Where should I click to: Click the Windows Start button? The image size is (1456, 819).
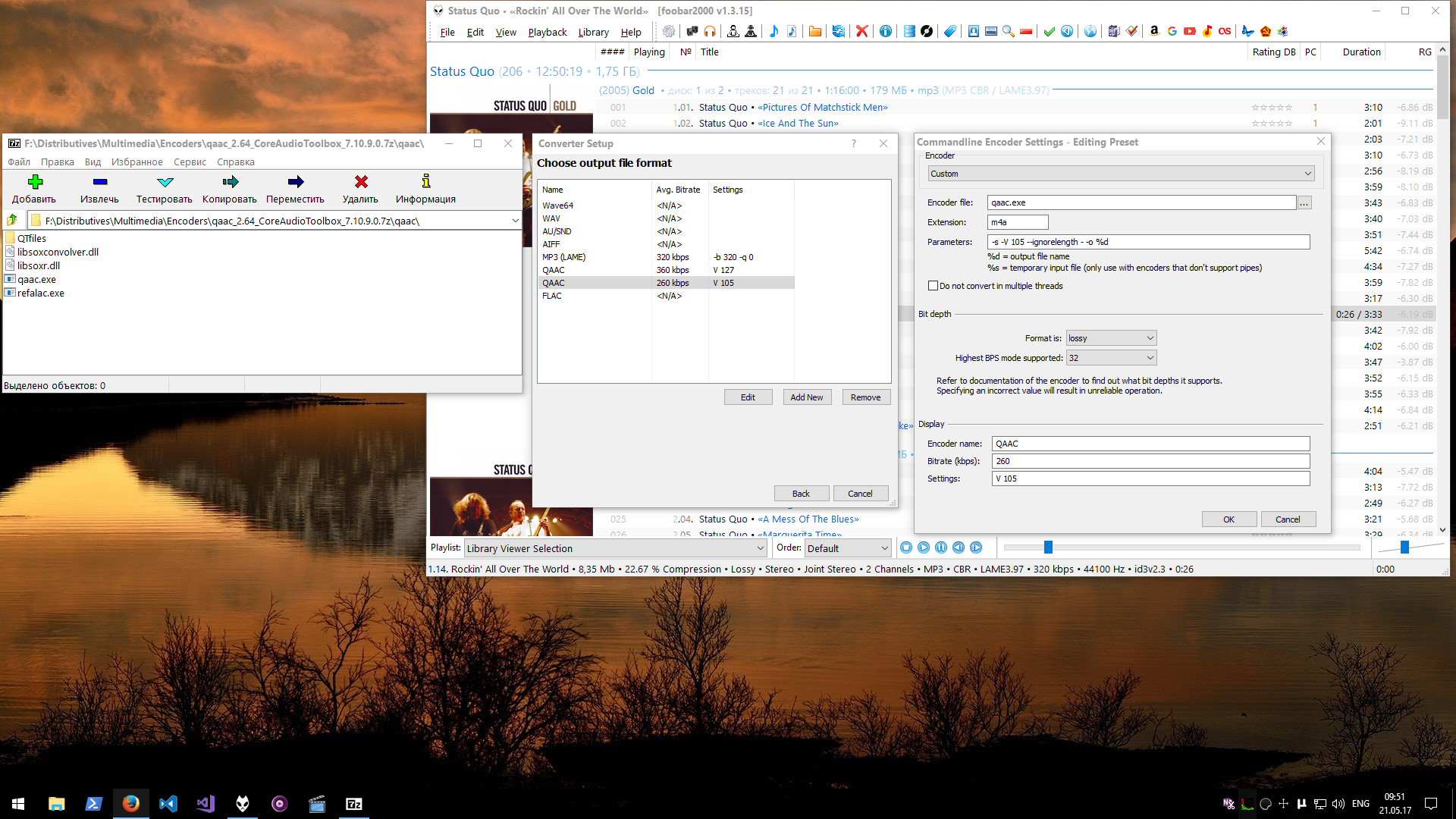[18, 804]
